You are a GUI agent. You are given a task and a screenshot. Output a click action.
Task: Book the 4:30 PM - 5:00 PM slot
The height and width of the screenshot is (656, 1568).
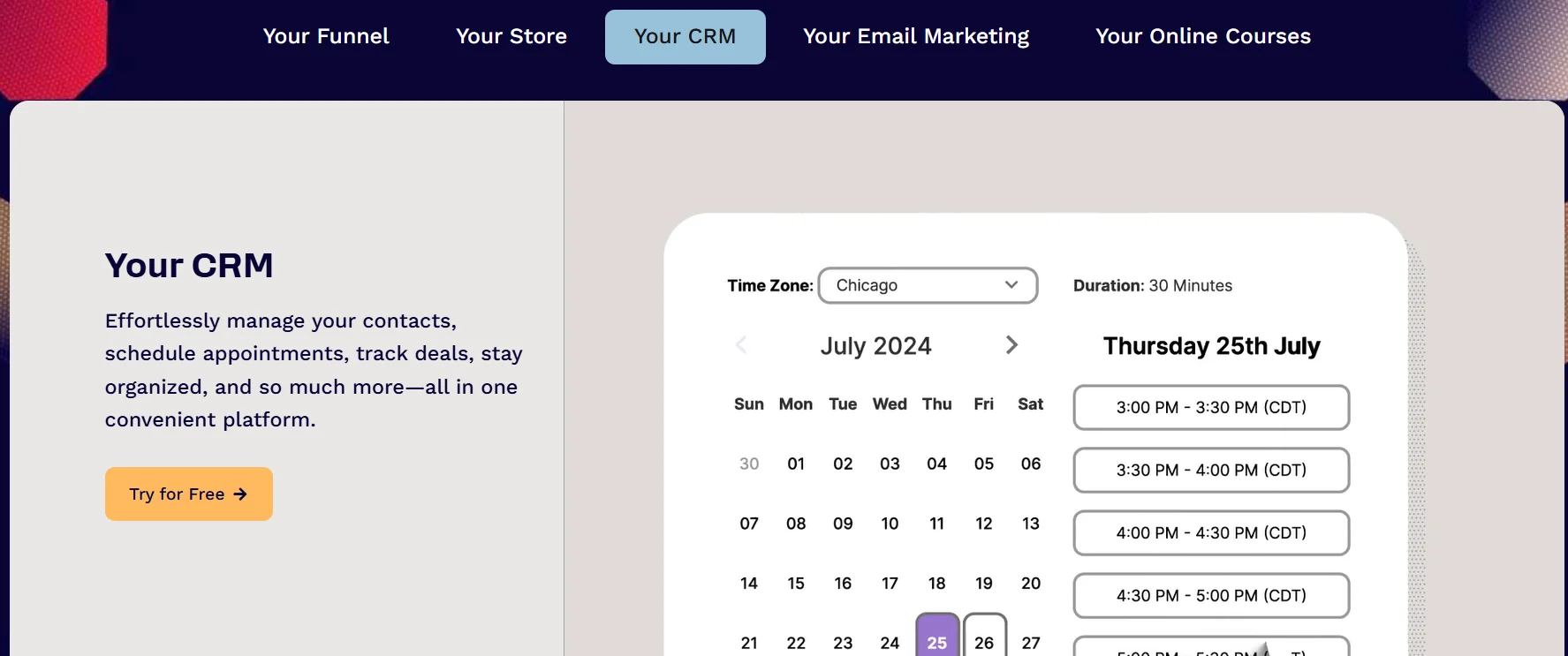pos(1211,595)
